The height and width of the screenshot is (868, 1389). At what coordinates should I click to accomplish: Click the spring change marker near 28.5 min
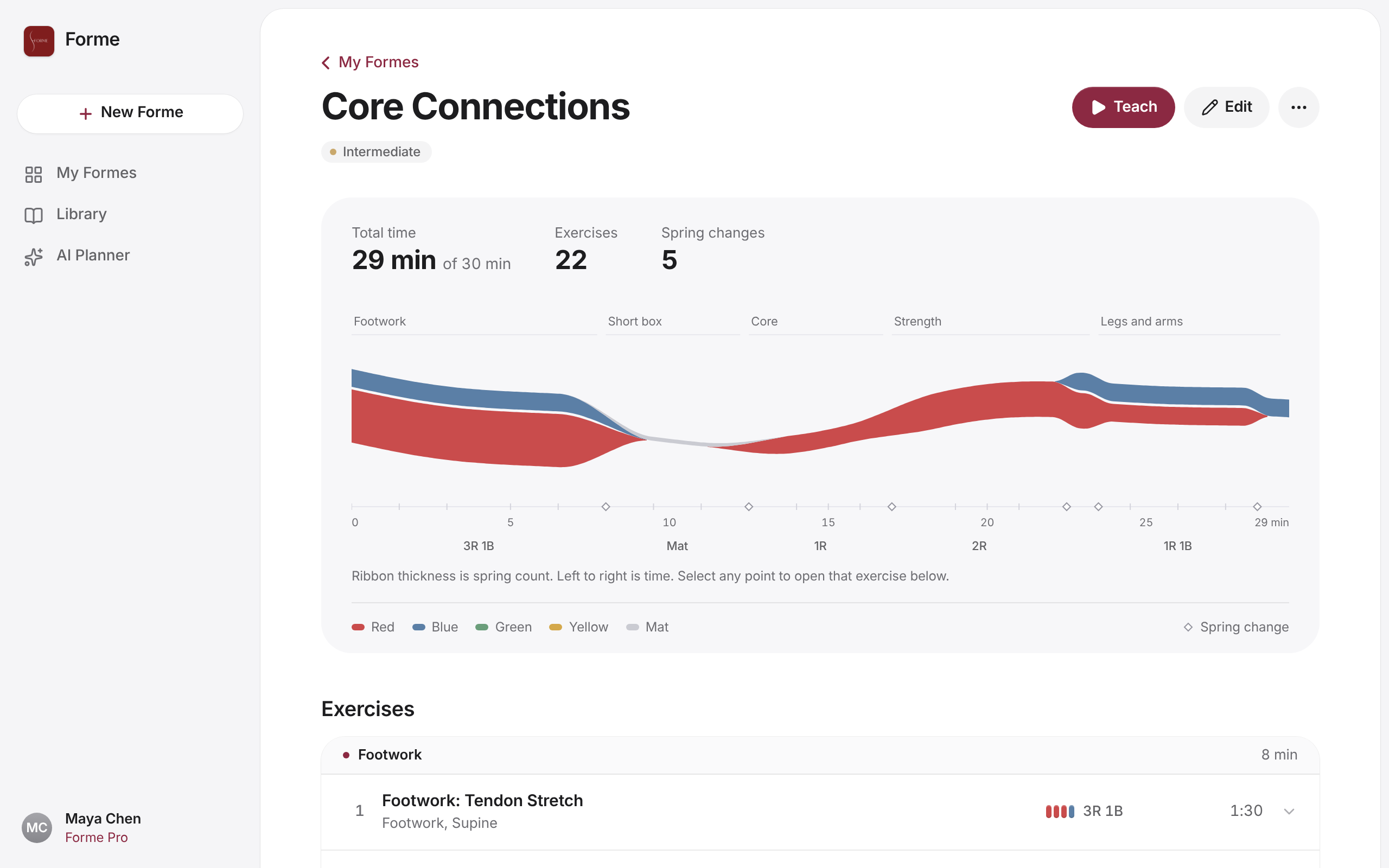[1257, 506]
